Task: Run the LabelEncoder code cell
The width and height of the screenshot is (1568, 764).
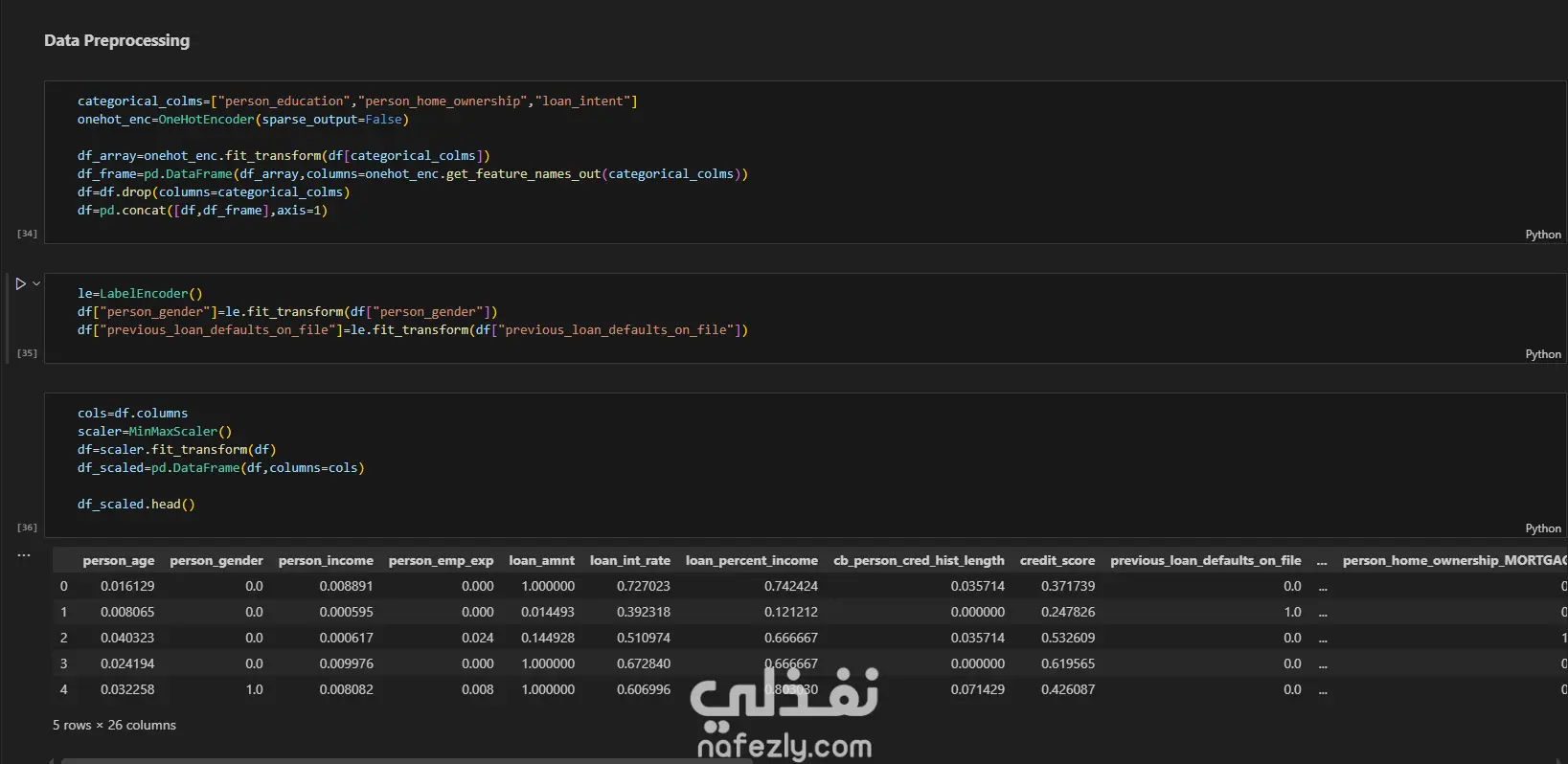Action: [x=20, y=283]
